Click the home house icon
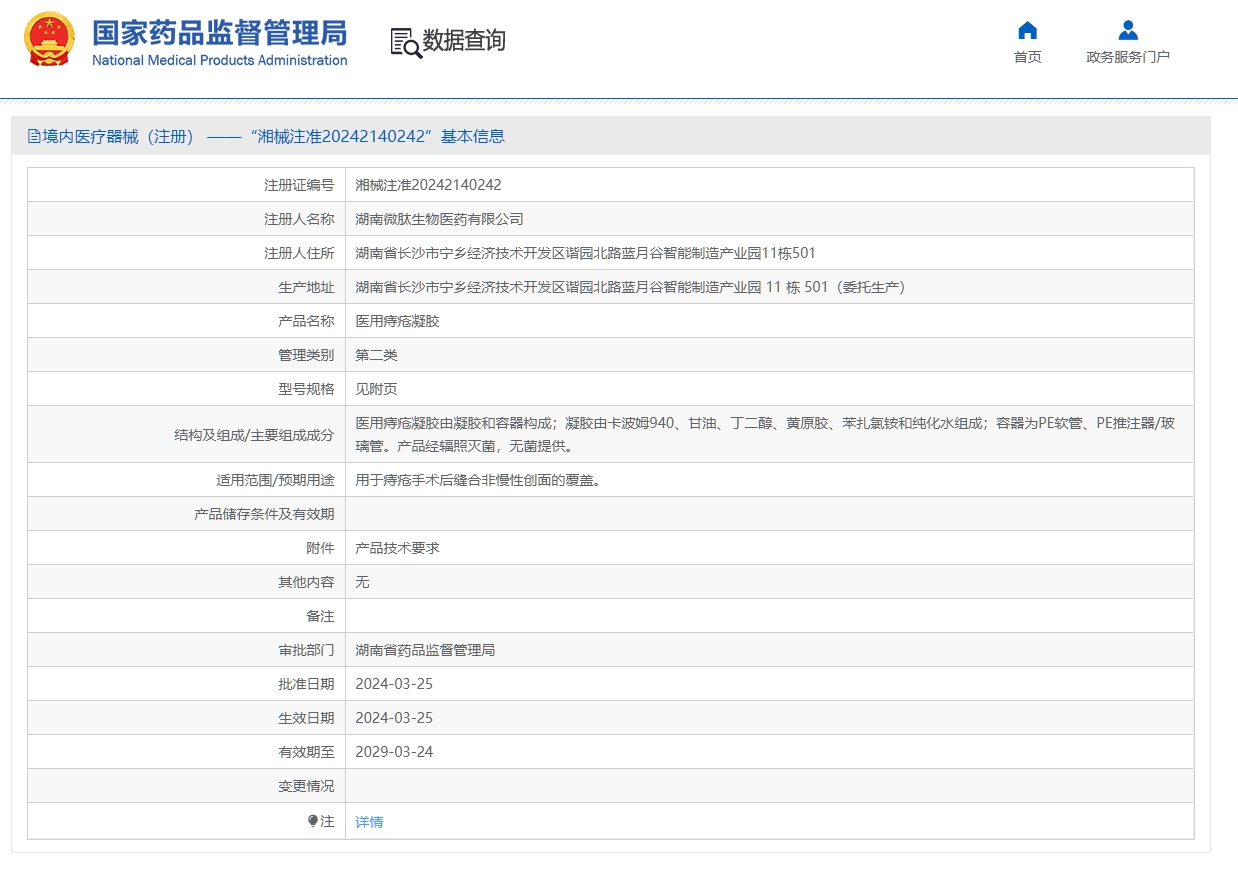Image resolution: width=1238 pixels, height=871 pixels. (1027, 30)
